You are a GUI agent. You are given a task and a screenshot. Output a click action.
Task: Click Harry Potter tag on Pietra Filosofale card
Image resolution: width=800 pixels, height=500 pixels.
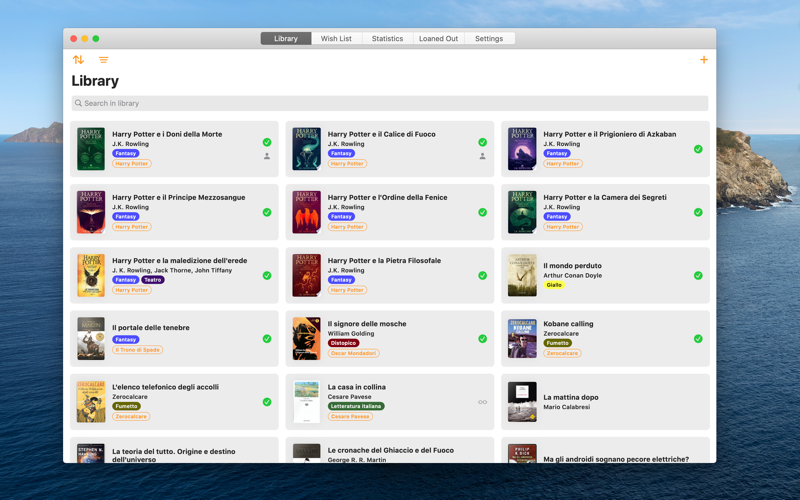(347, 290)
